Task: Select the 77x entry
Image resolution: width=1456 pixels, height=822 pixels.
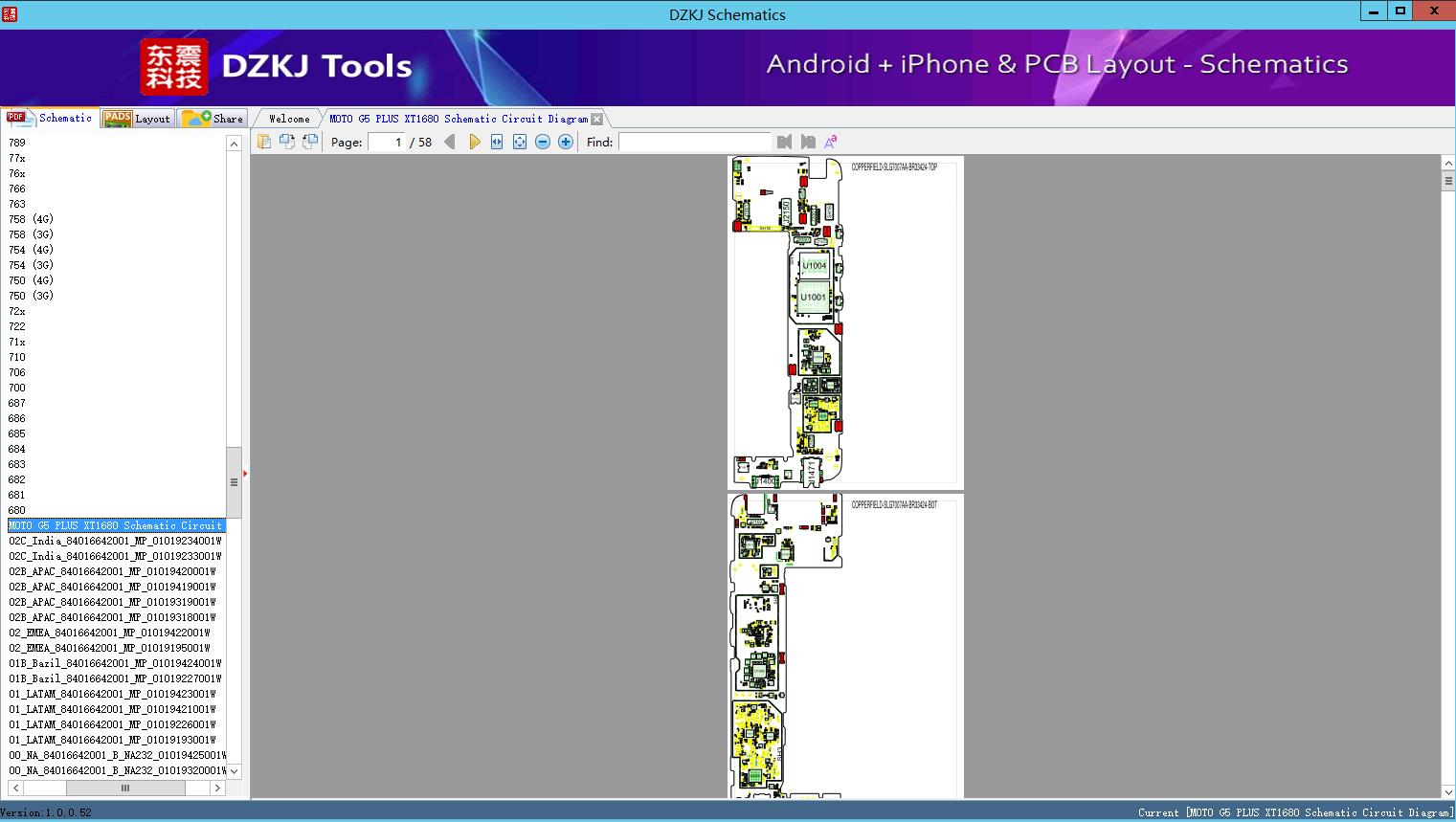Action: [17, 158]
